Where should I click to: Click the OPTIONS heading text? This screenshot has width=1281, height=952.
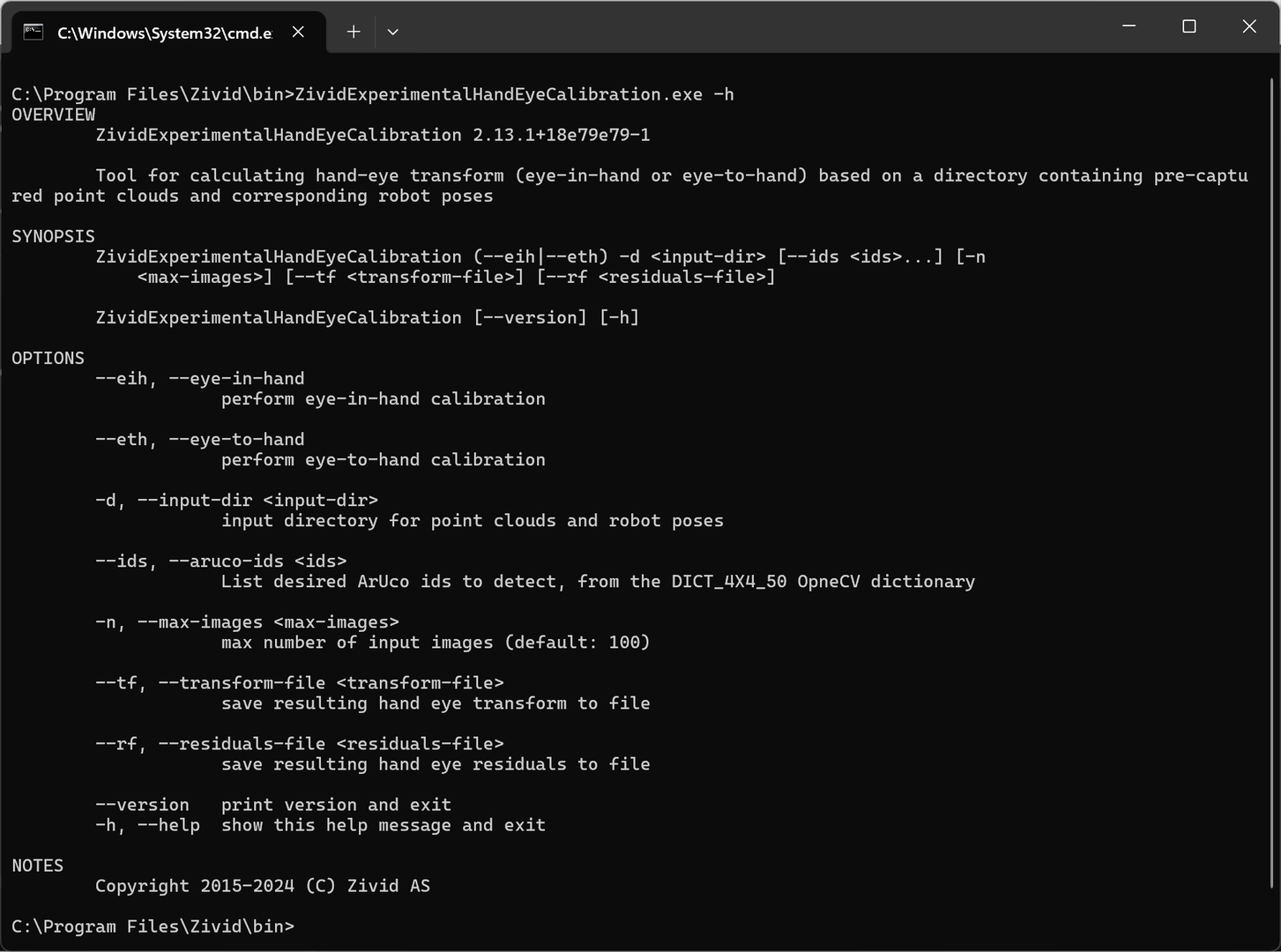click(48, 358)
